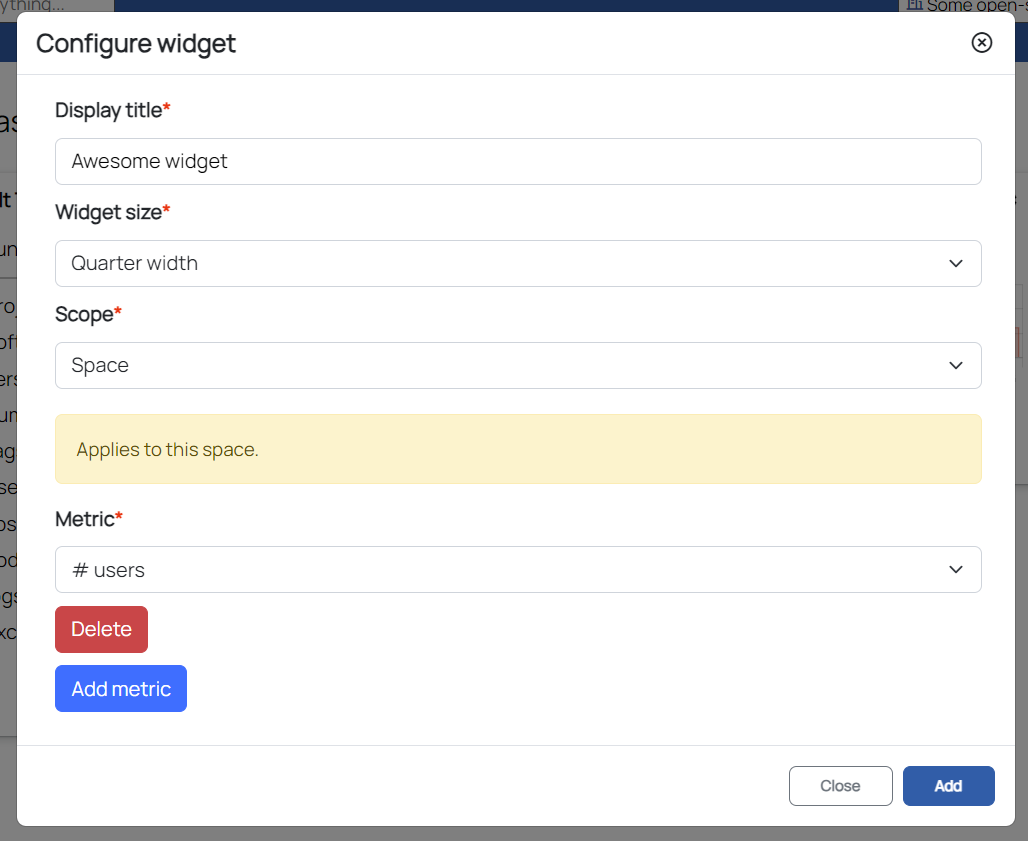1028x841 pixels.
Task: Click the 'Metric' field label
Action: tap(85, 518)
